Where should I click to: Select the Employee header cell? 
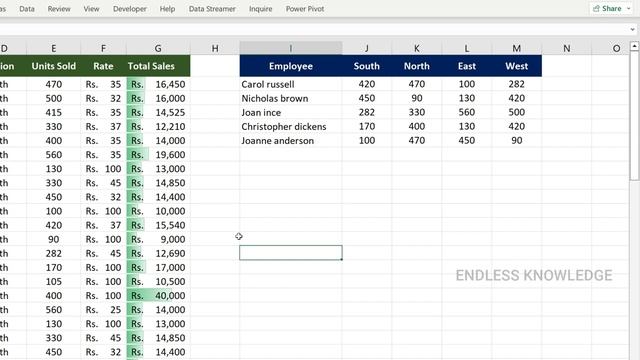(x=291, y=66)
